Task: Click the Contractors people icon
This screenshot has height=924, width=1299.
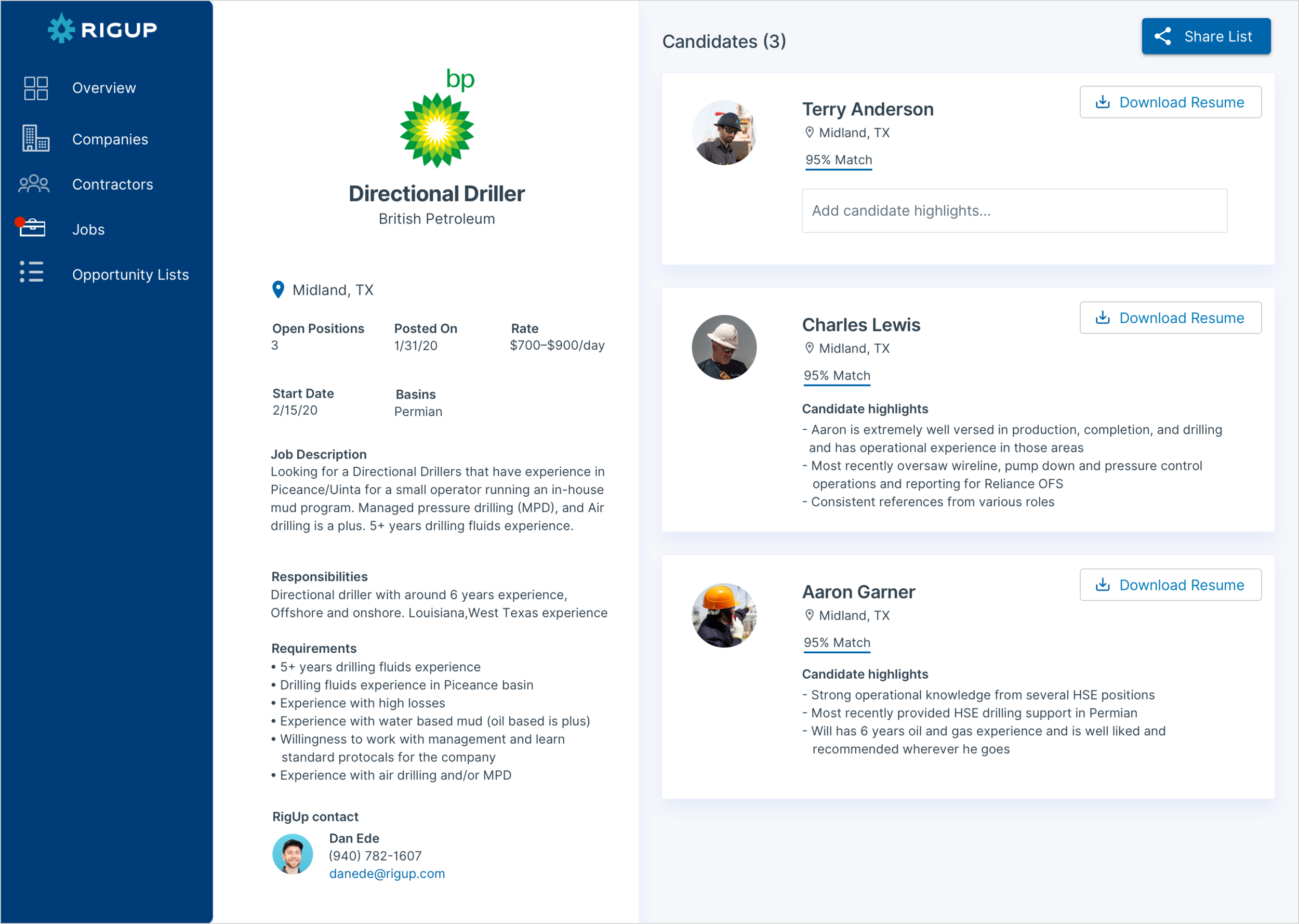Action: tap(34, 184)
